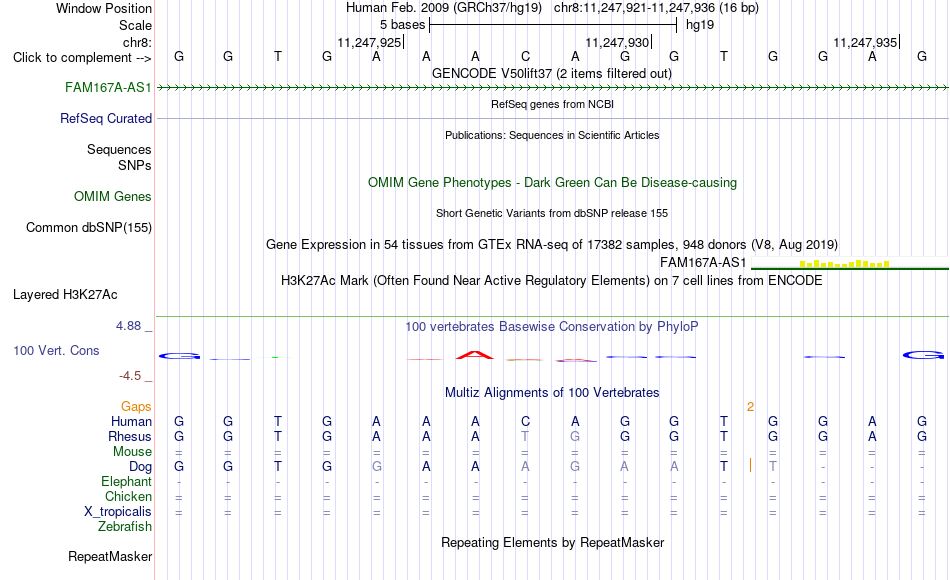Click the Window Position label
This screenshot has width=950, height=580.
tap(104, 8)
